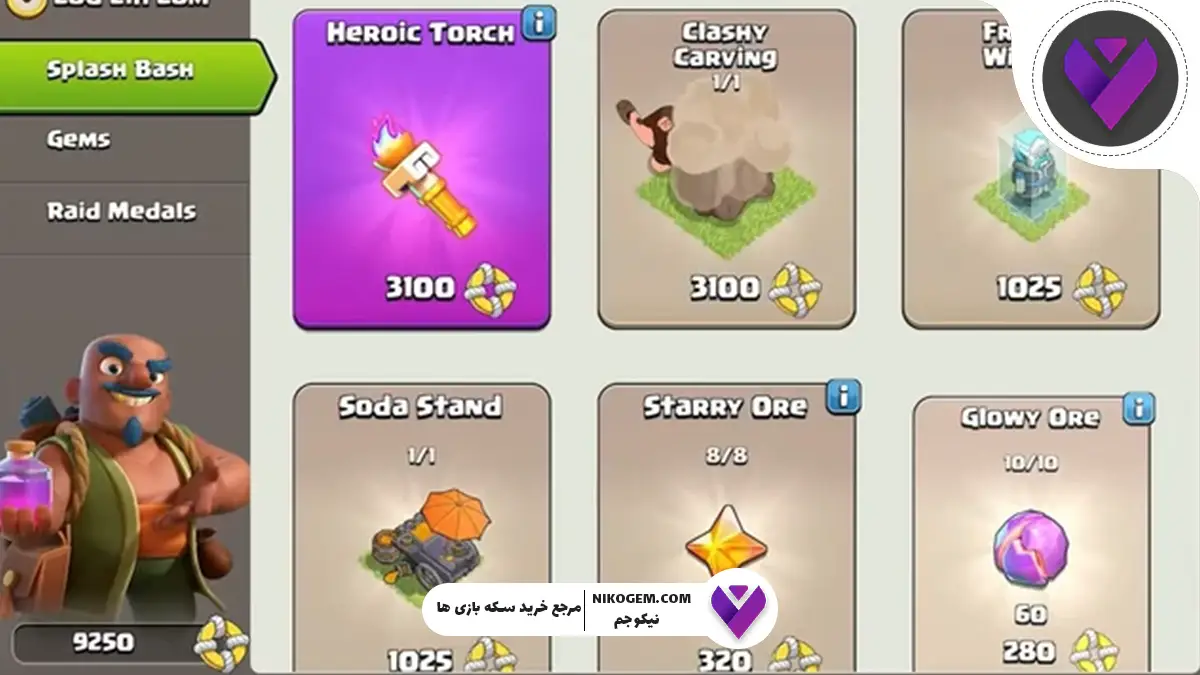Go to the Raid Medals tab

coord(124,211)
